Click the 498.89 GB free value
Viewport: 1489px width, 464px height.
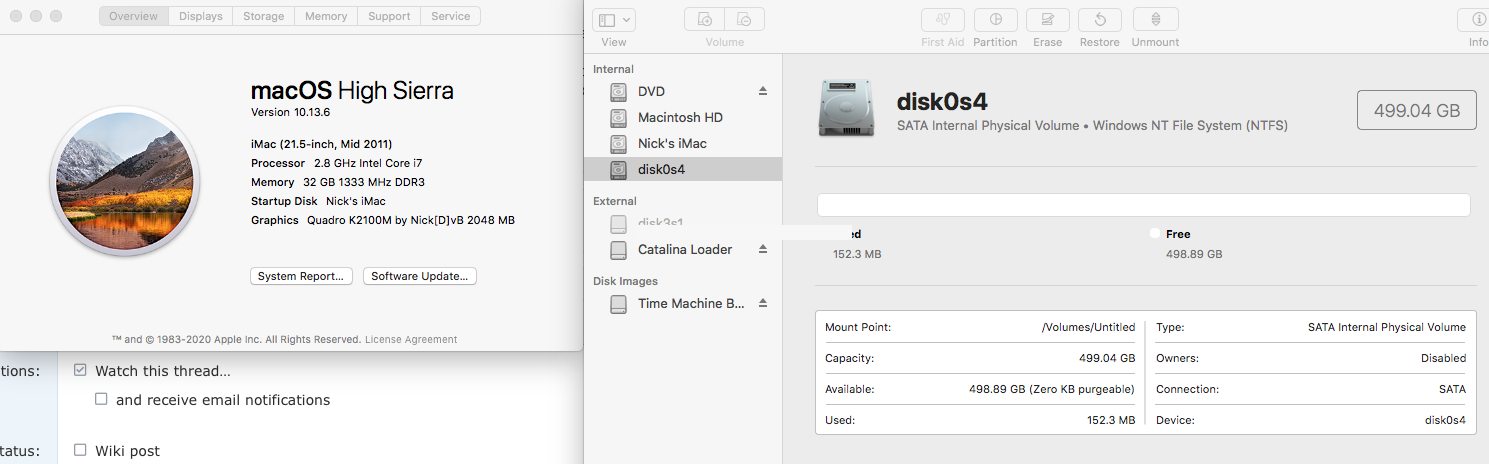point(1194,254)
